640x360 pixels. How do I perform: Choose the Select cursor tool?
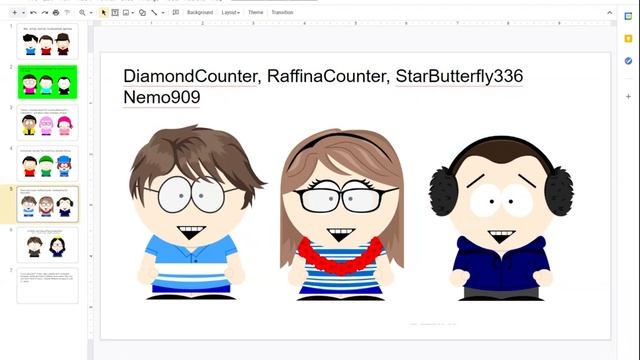[103, 13]
